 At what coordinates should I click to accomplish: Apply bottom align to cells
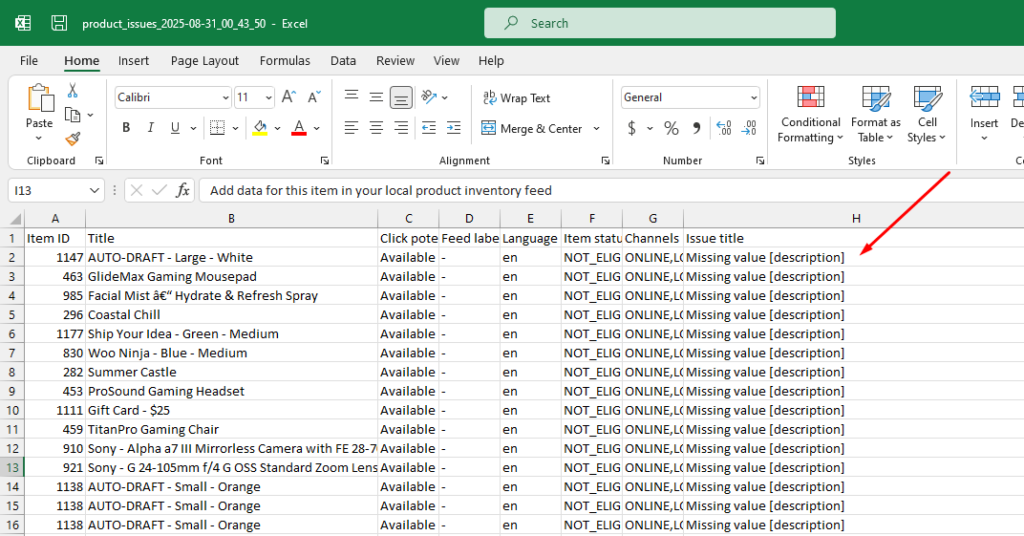point(401,97)
